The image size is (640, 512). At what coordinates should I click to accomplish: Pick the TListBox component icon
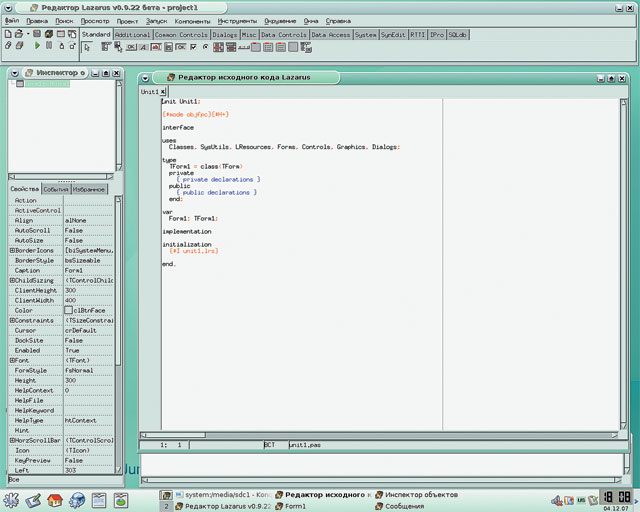[218, 47]
